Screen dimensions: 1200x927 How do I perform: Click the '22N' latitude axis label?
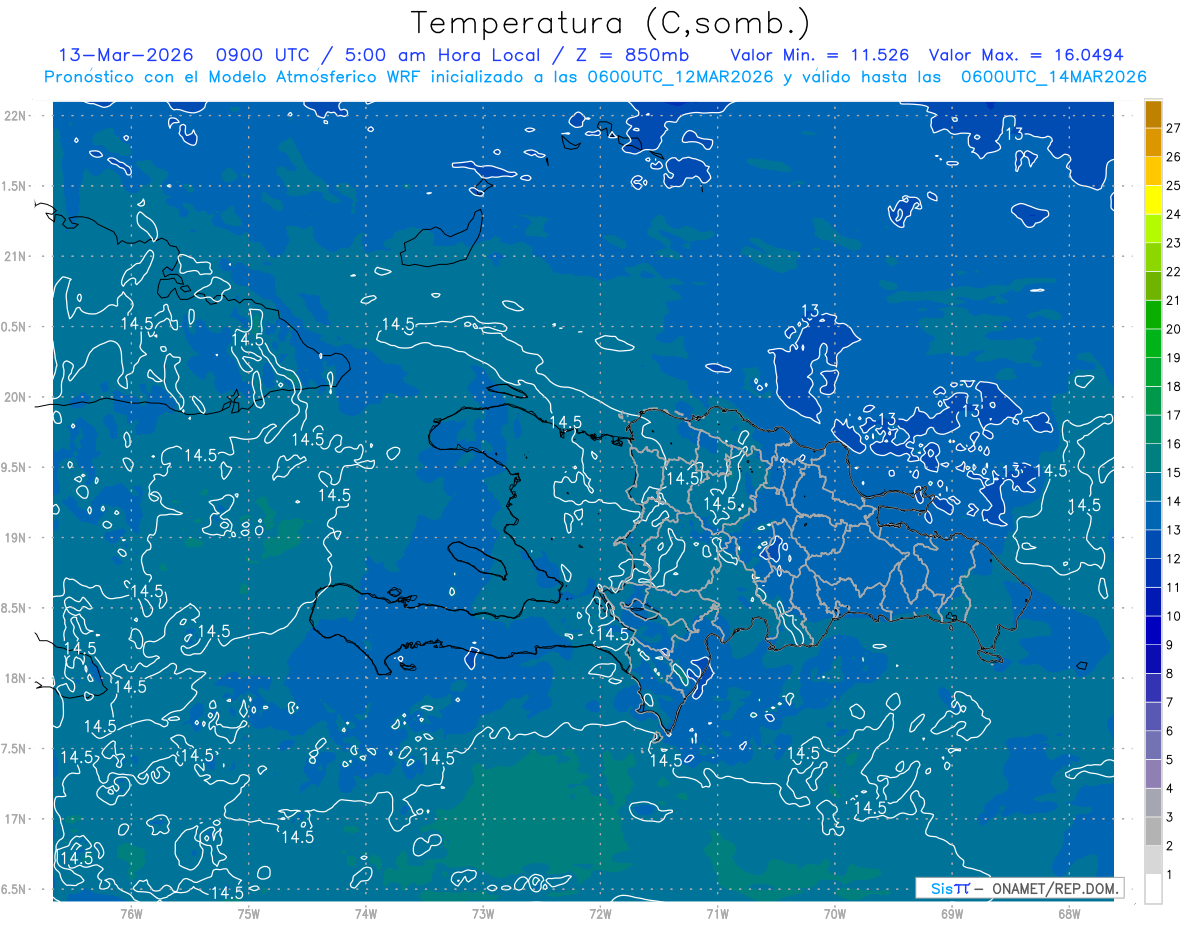point(16,115)
